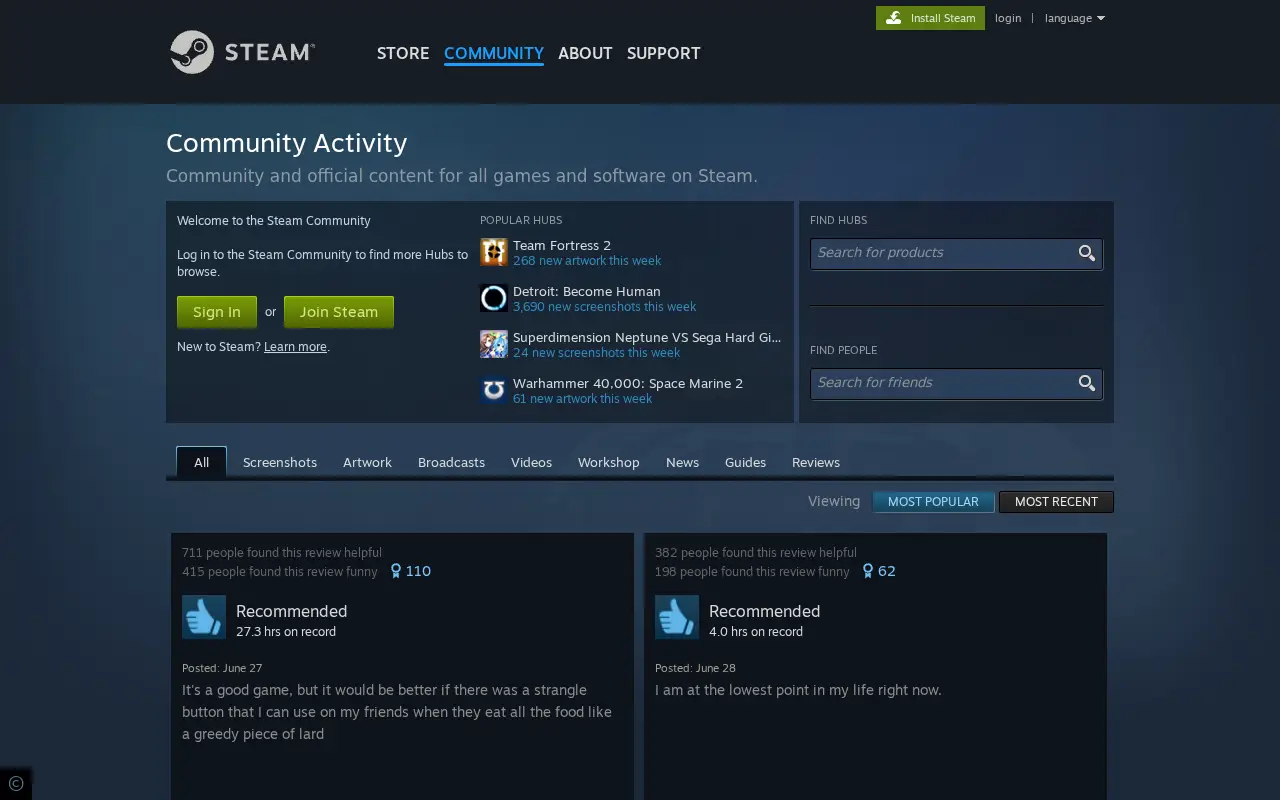Open Superdimension Neptune hub icon
Viewport: 1280px width, 800px height.
pos(494,344)
